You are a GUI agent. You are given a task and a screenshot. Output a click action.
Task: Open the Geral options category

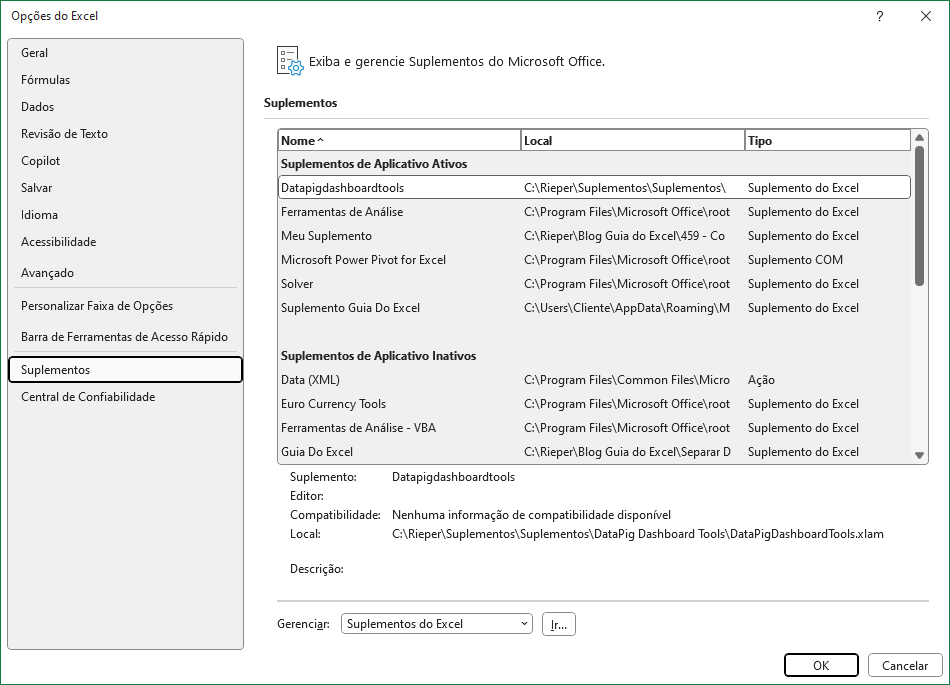tap(35, 53)
